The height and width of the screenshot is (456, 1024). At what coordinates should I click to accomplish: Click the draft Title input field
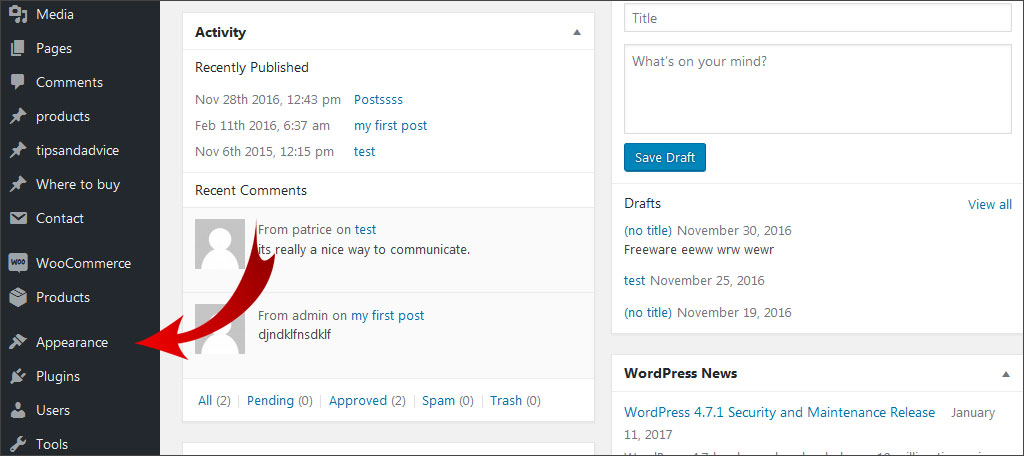tap(817, 18)
